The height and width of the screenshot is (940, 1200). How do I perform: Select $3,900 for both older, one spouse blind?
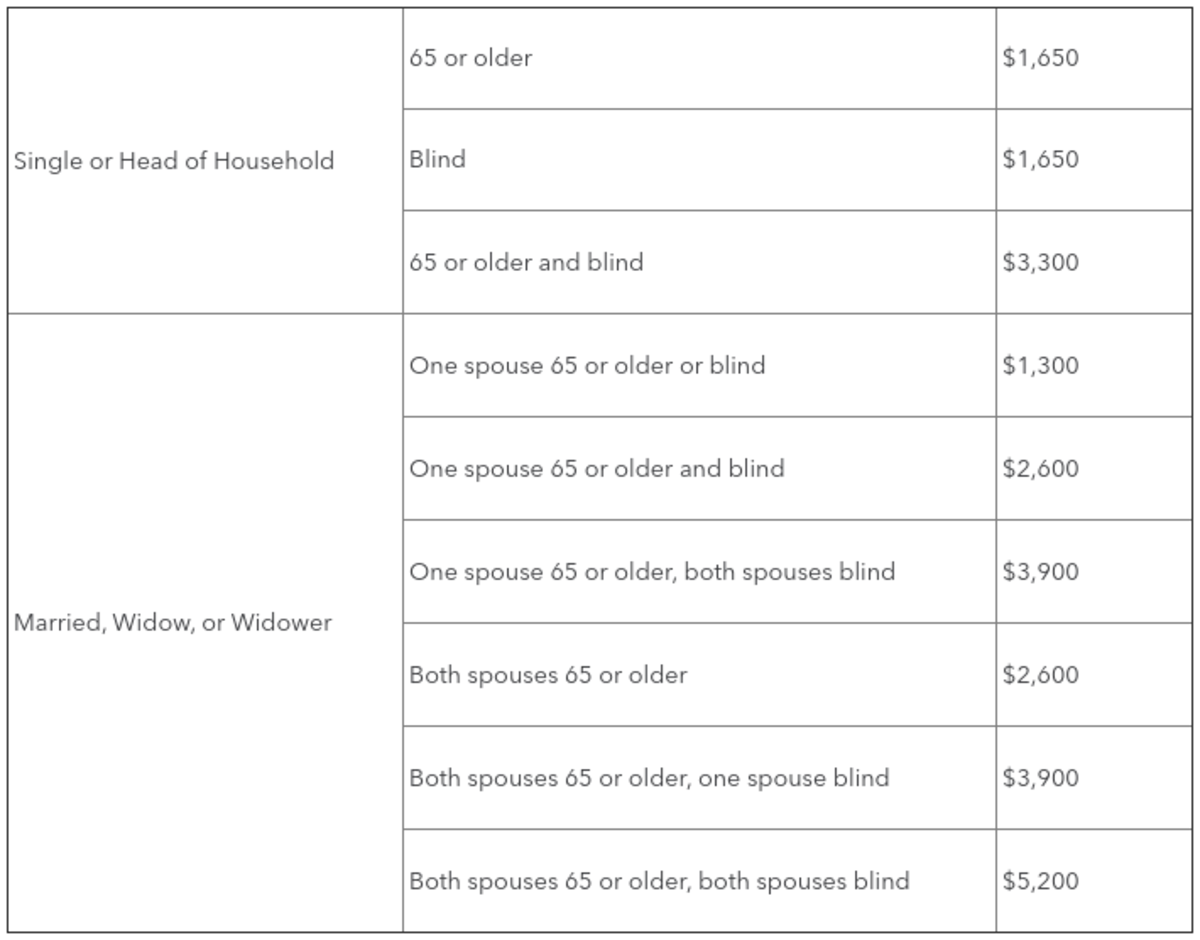click(1041, 778)
